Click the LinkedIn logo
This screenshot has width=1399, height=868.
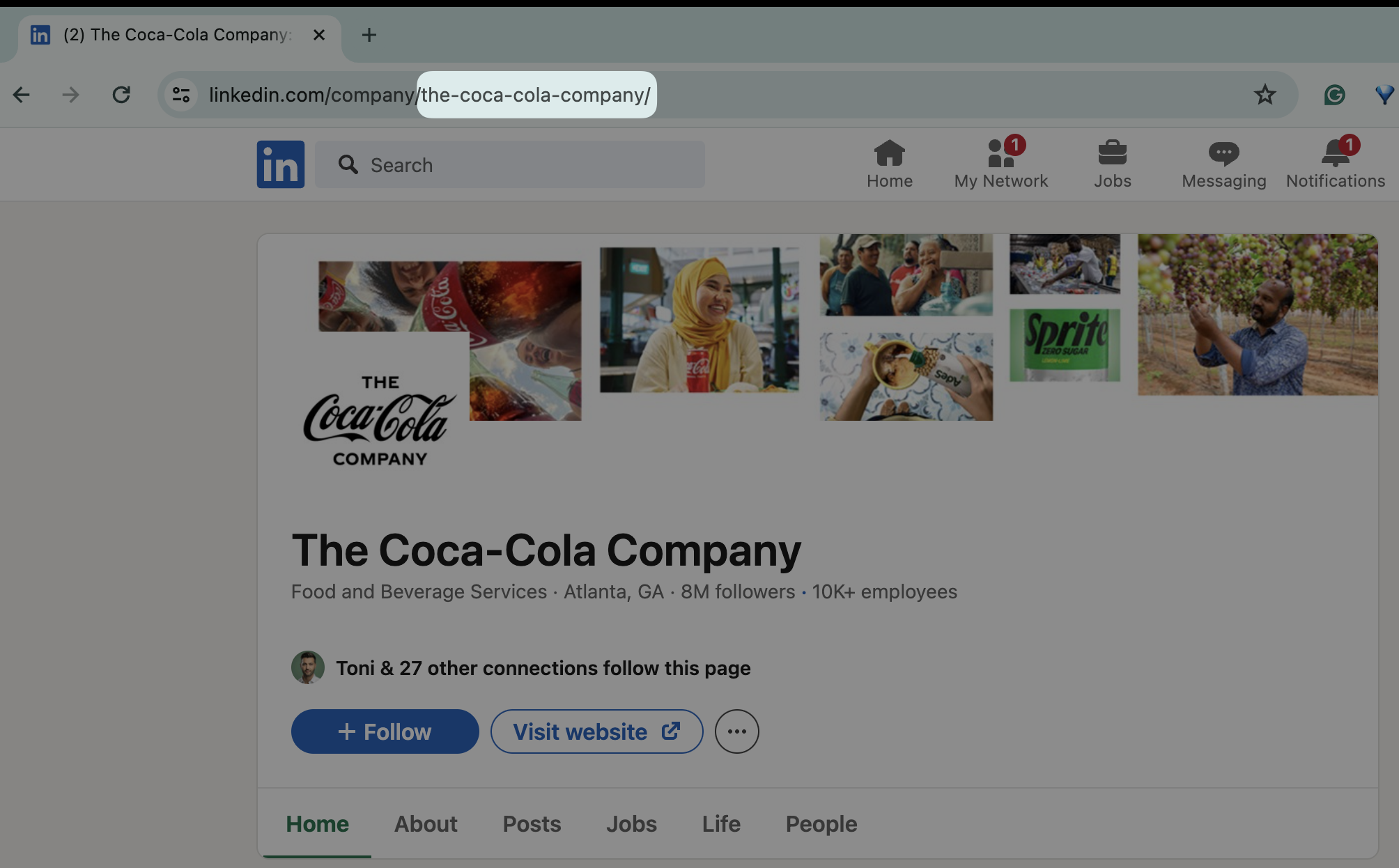[x=281, y=164]
